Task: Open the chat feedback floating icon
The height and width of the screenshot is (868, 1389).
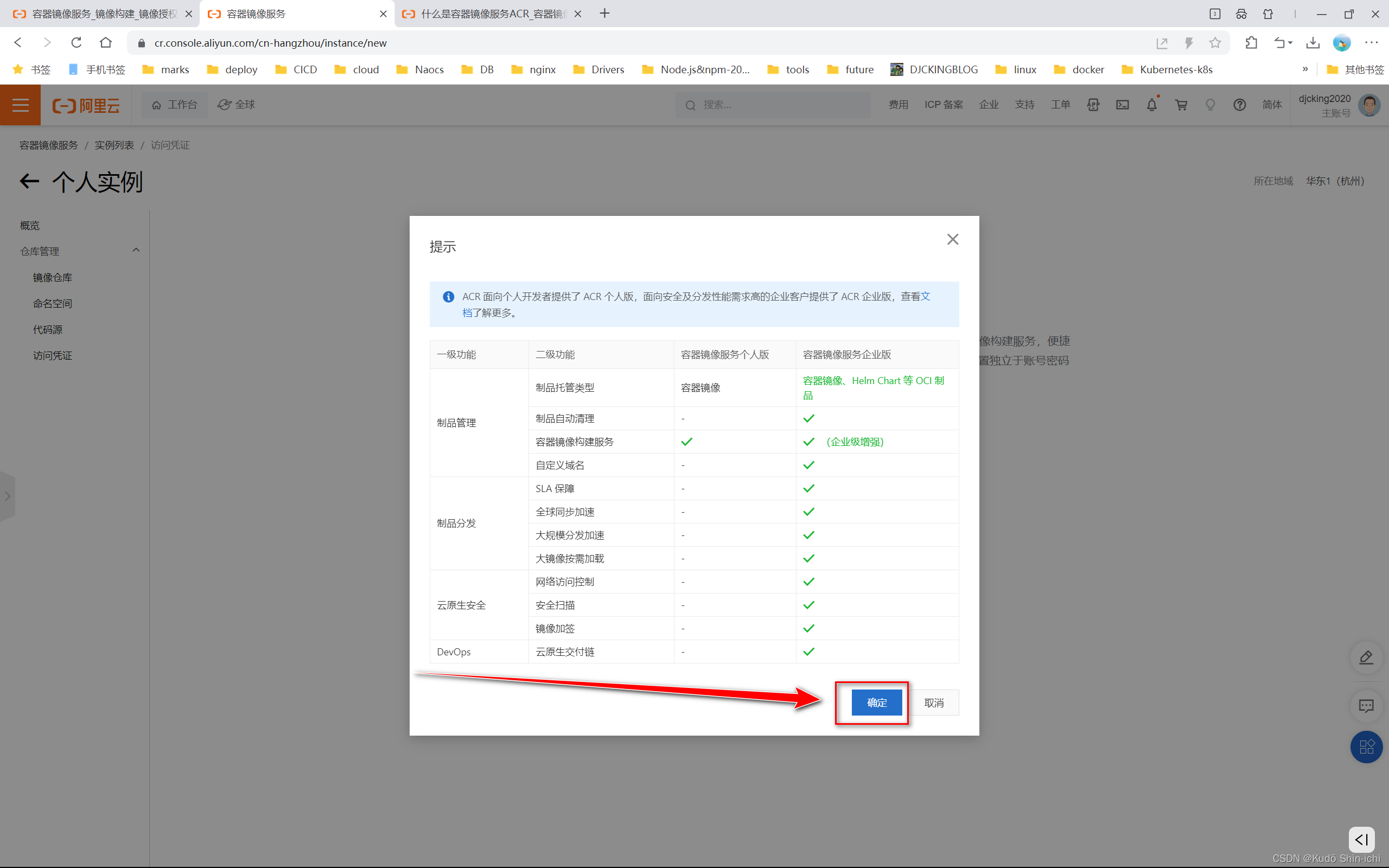Action: (1366, 706)
